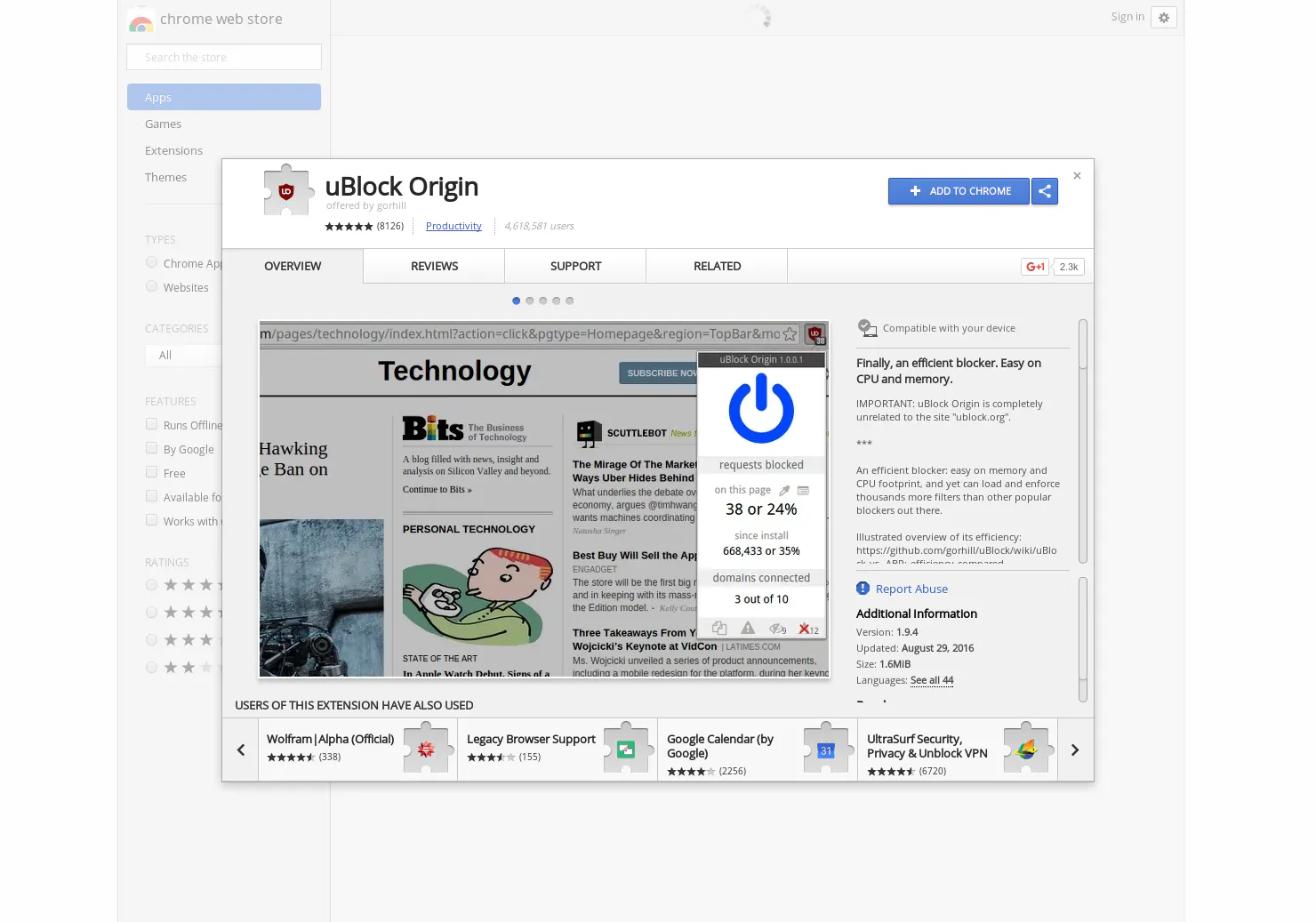Jump to last screenshot carousel dot
This screenshot has height=922, width=1316.
click(x=570, y=301)
